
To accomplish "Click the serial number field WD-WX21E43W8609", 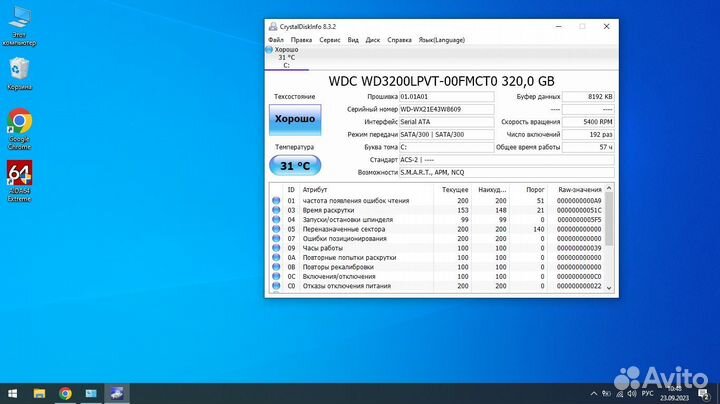I will (447, 109).
